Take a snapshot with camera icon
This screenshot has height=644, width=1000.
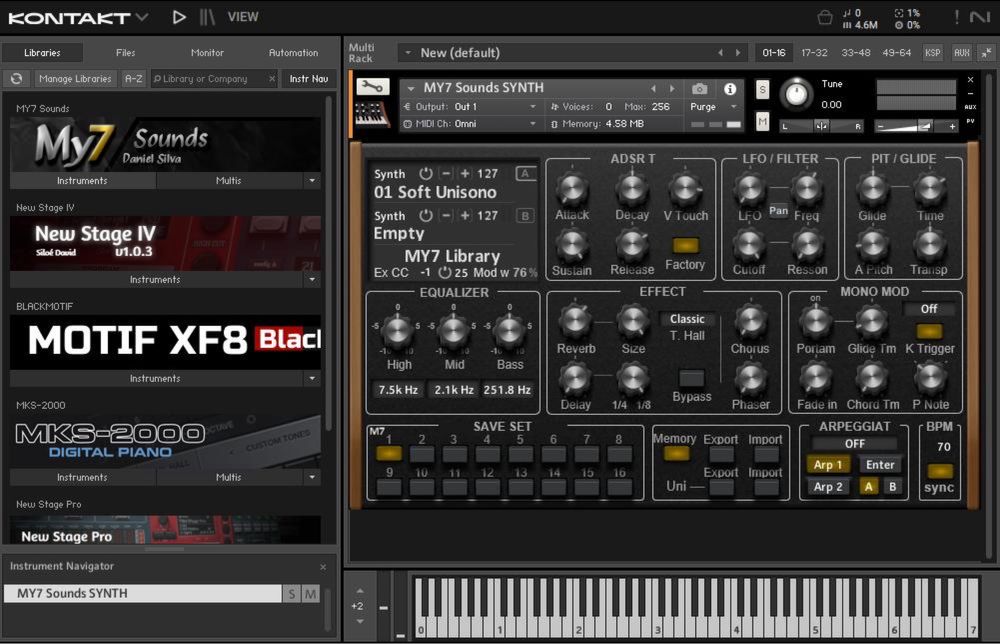(x=700, y=89)
